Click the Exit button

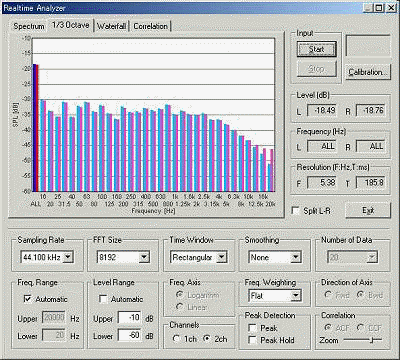368,211
